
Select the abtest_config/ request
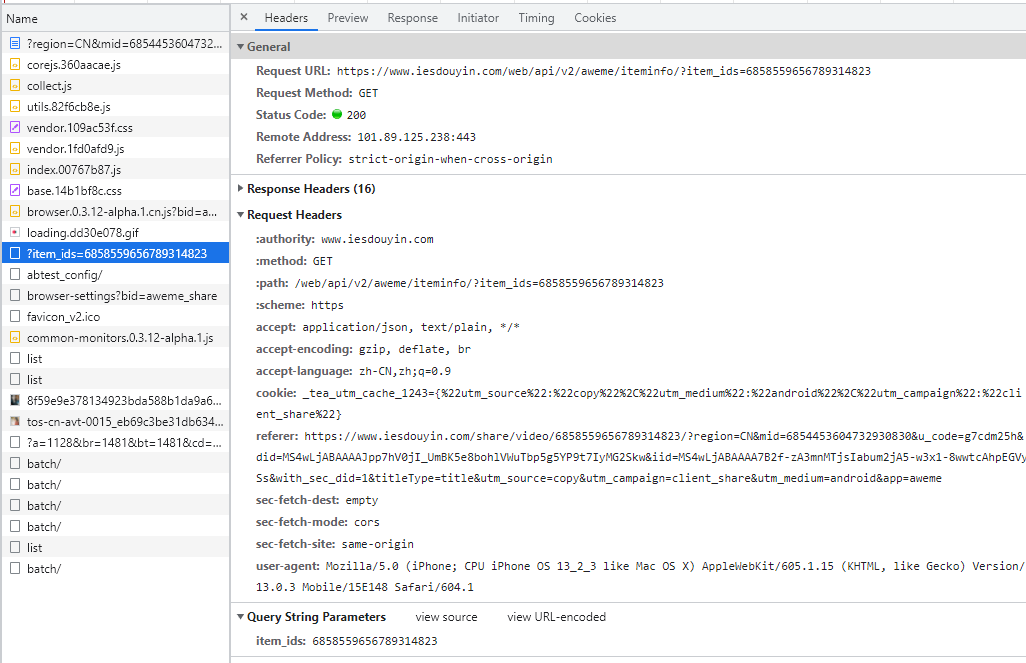(116, 274)
